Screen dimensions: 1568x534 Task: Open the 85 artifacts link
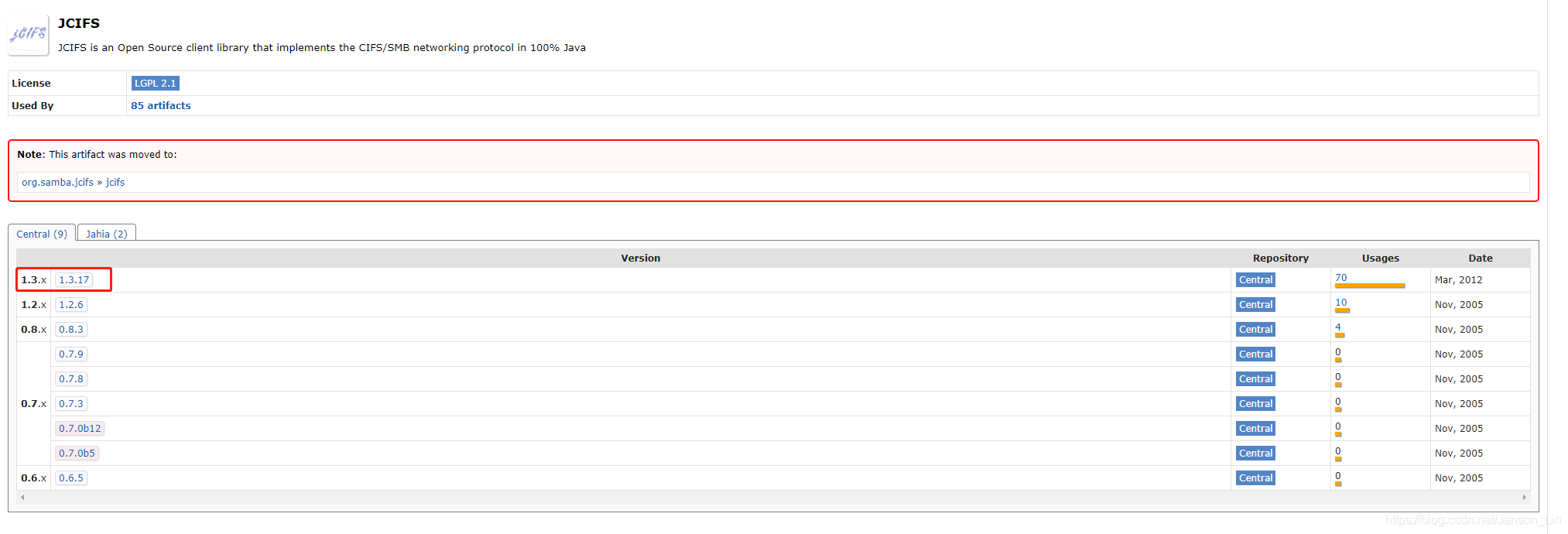tap(160, 105)
